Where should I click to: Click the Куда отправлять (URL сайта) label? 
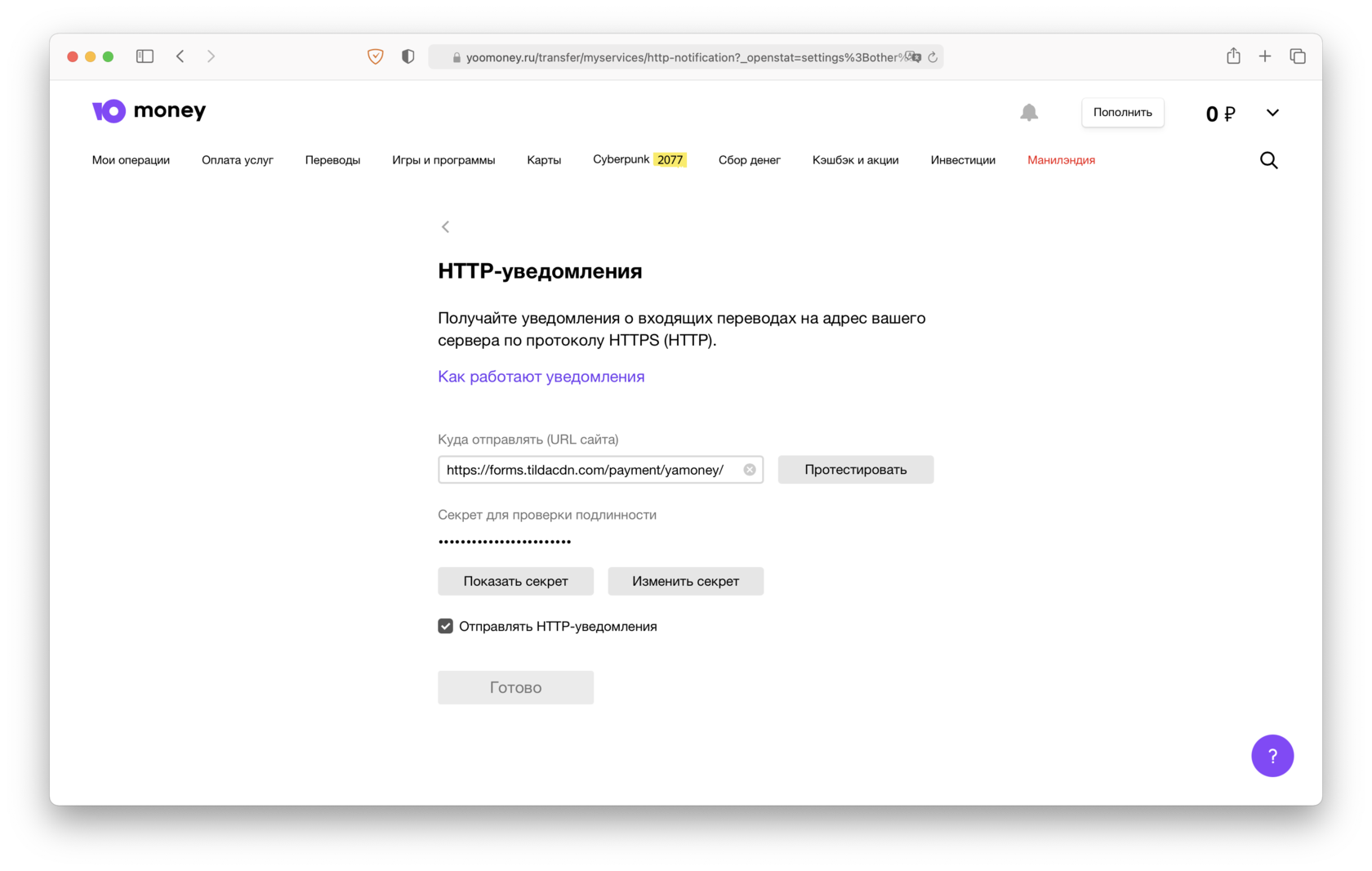pos(528,440)
